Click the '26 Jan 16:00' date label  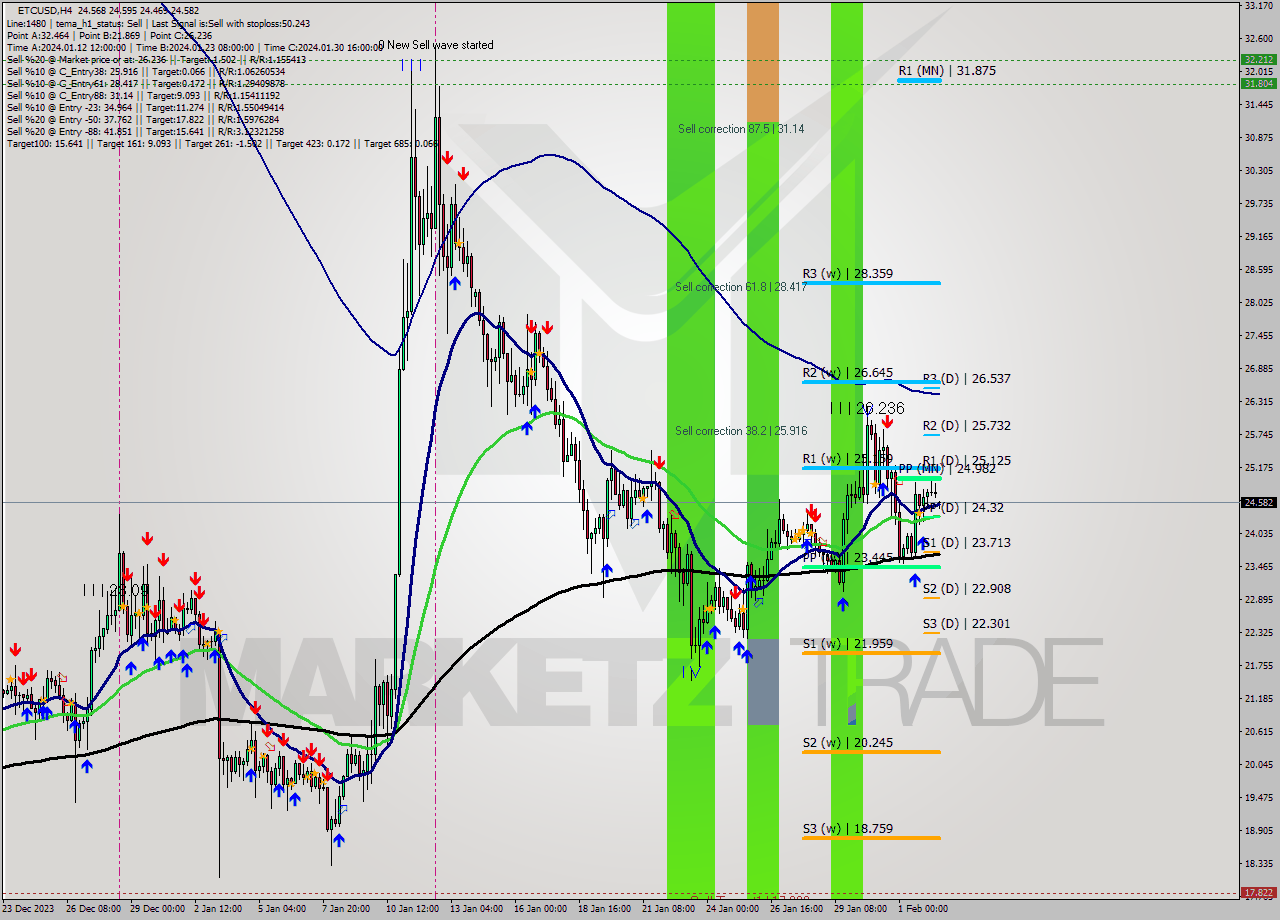pyautogui.click(x=797, y=909)
